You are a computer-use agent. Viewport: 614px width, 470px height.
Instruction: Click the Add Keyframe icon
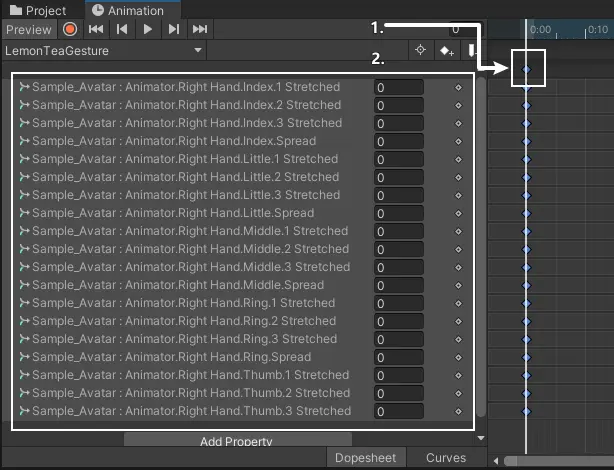pyautogui.click(x=447, y=51)
